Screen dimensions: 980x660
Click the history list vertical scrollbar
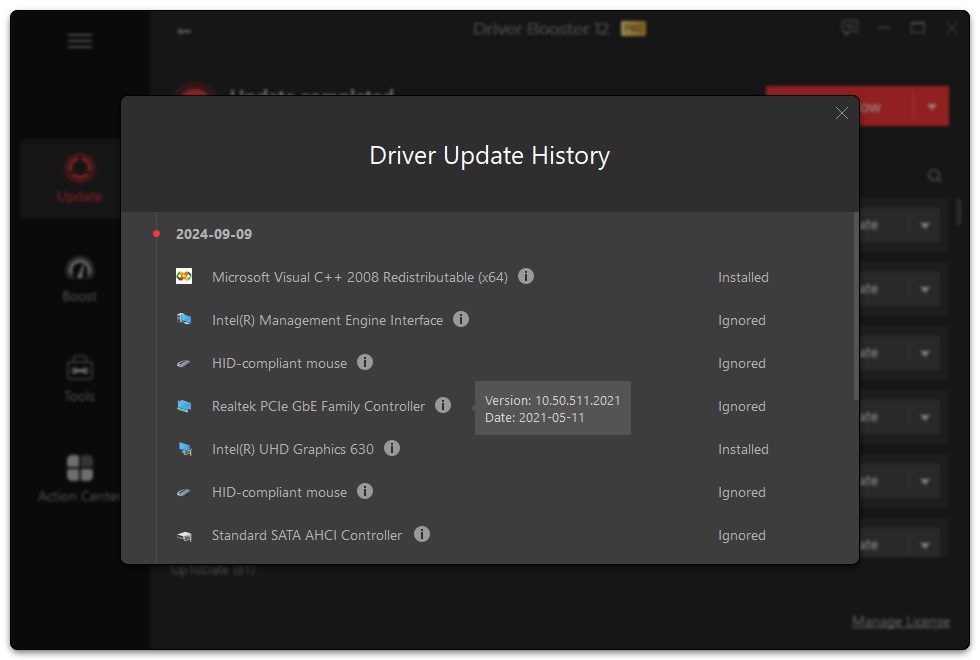(x=856, y=306)
